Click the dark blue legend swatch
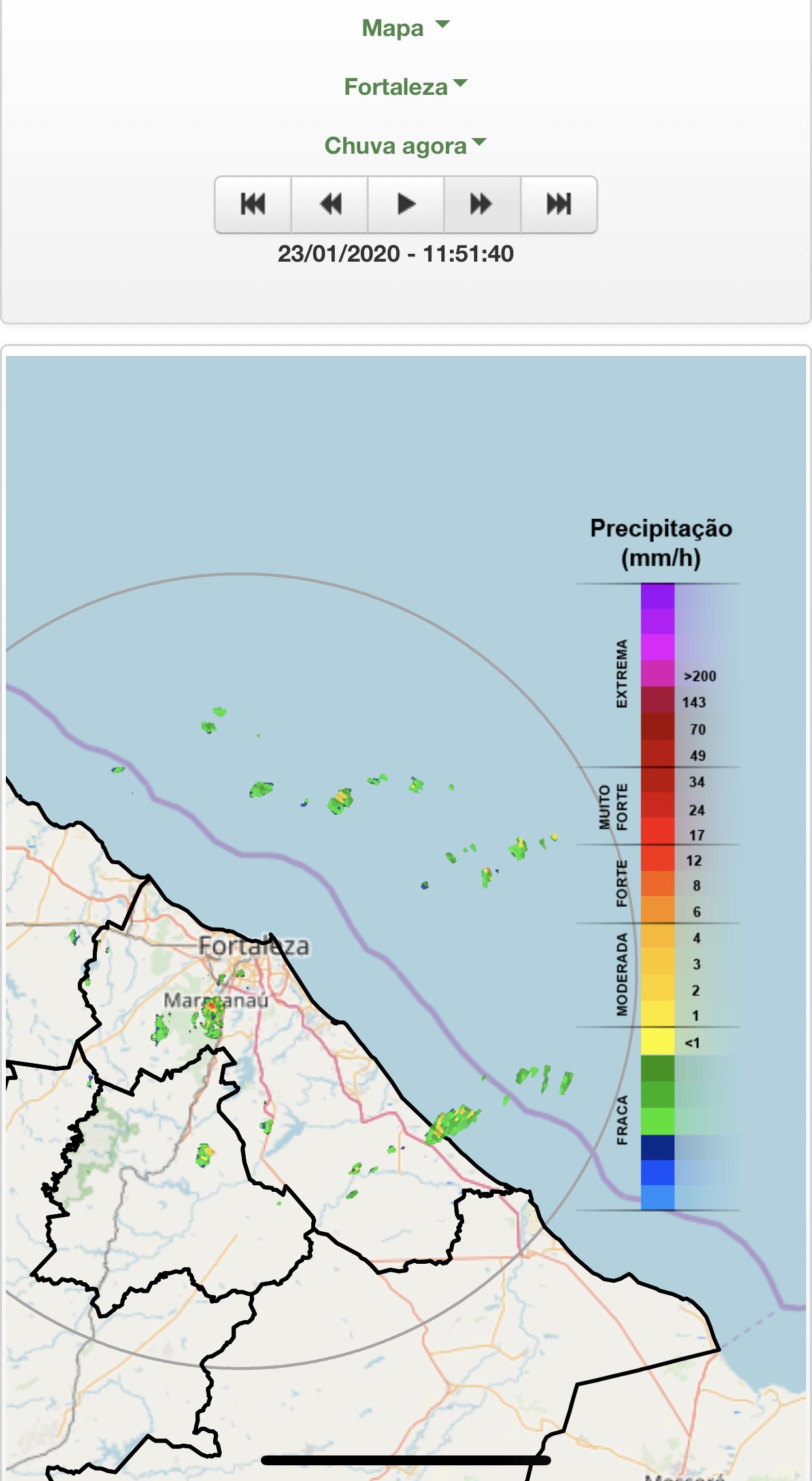Screen dimensions: 812x1481 (x=657, y=1147)
